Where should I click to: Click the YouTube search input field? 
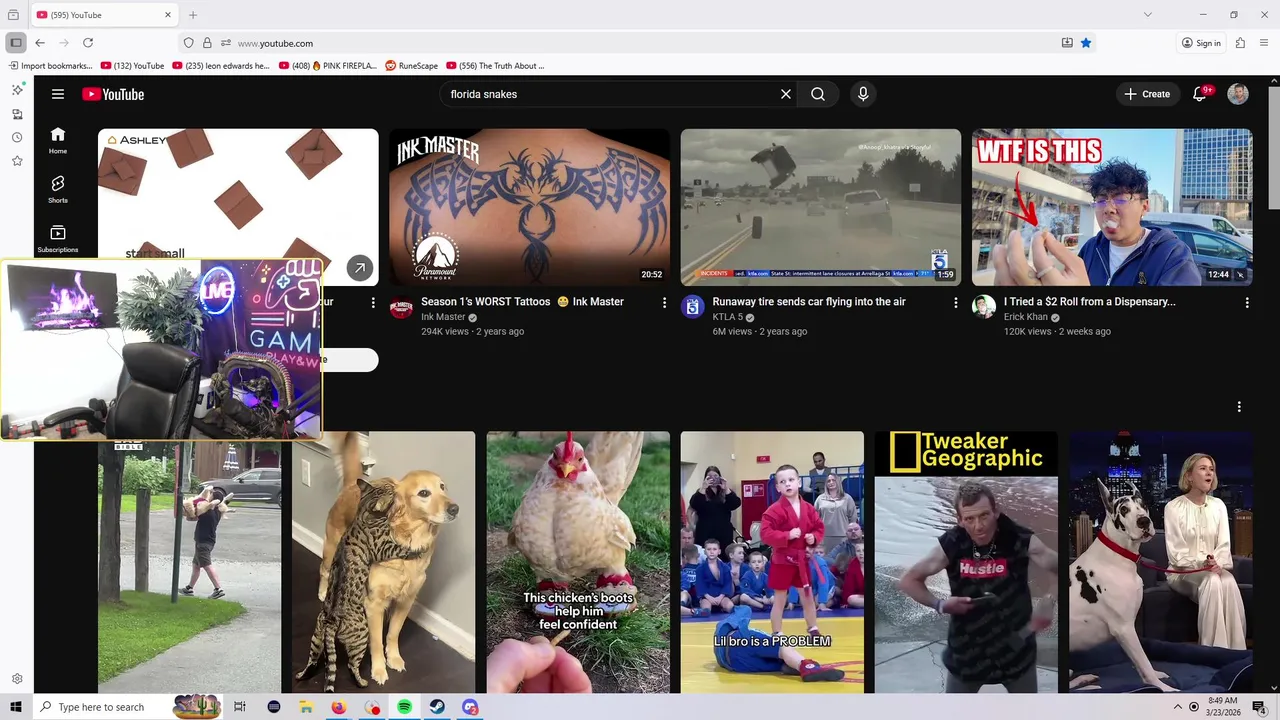click(610, 94)
